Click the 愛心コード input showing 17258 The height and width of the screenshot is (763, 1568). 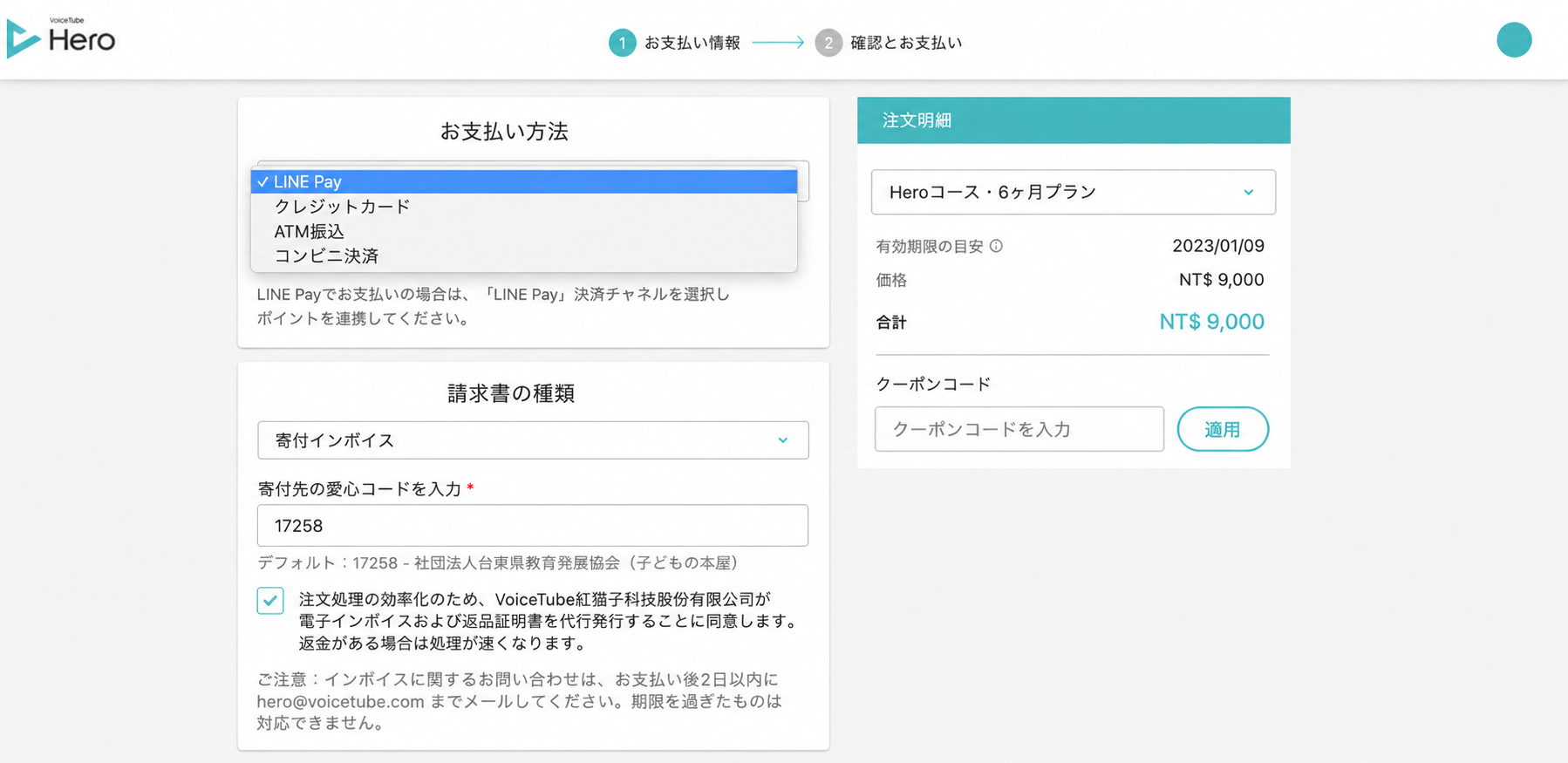(533, 526)
